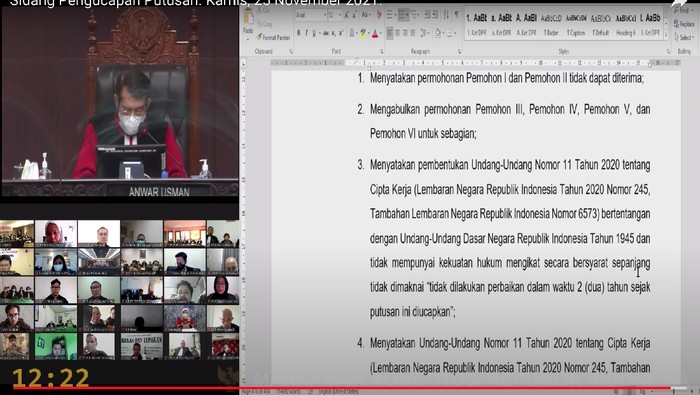Open the Arial font name dropdown

coord(325,15)
